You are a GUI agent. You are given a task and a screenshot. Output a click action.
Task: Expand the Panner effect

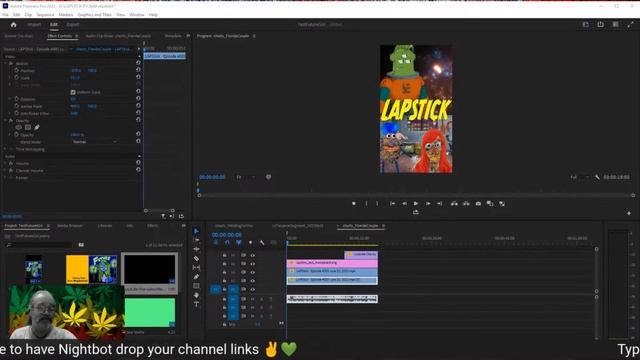[x=5, y=178]
